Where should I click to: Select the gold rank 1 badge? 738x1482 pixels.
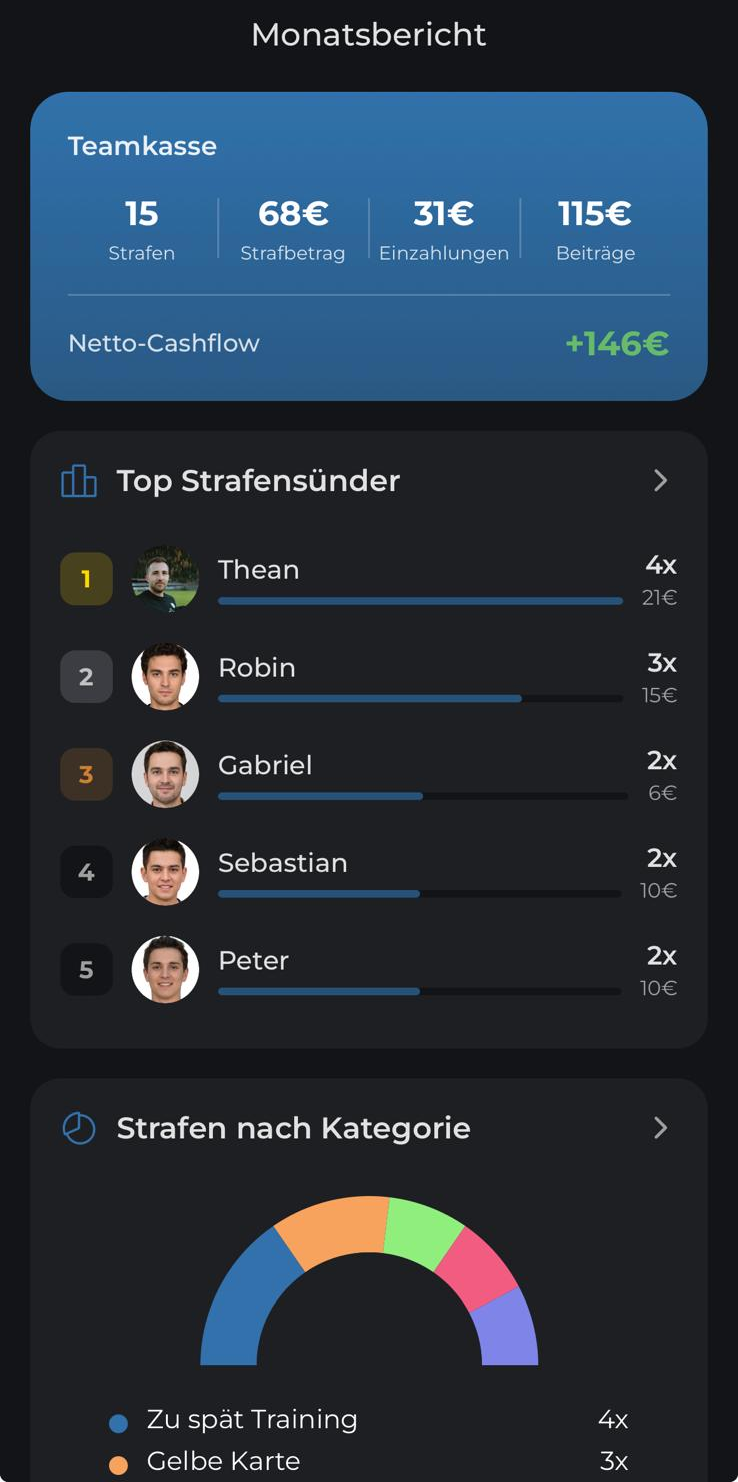pyautogui.click(x=86, y=579)
